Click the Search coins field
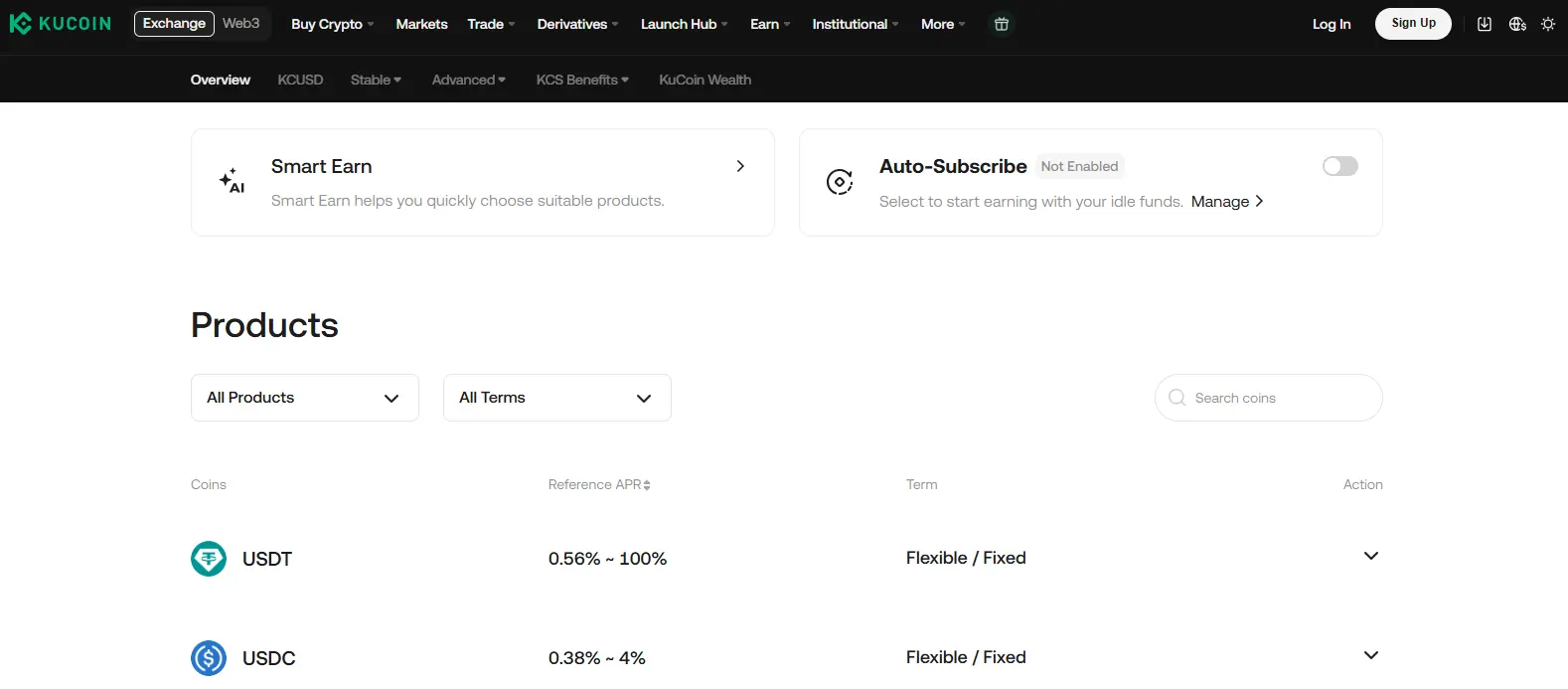 (1269, 398)
